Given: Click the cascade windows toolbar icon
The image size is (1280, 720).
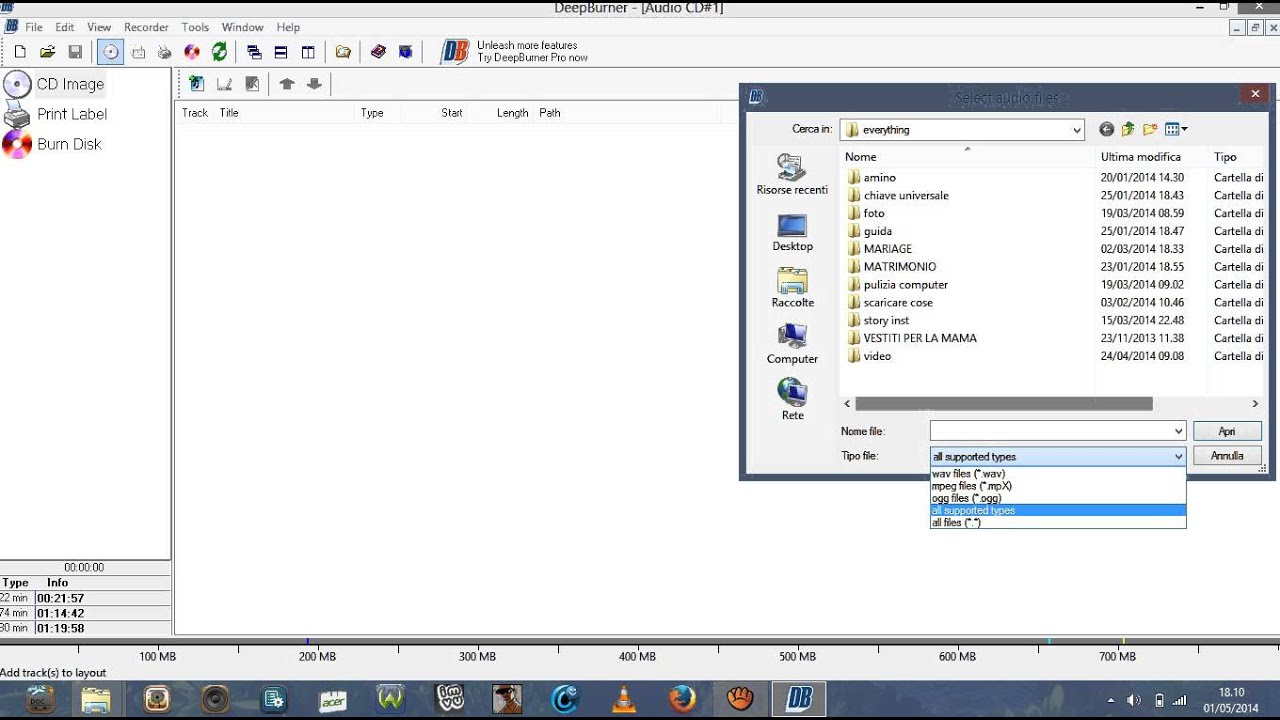Looking at the screenshot, I should tap(254, 52).
